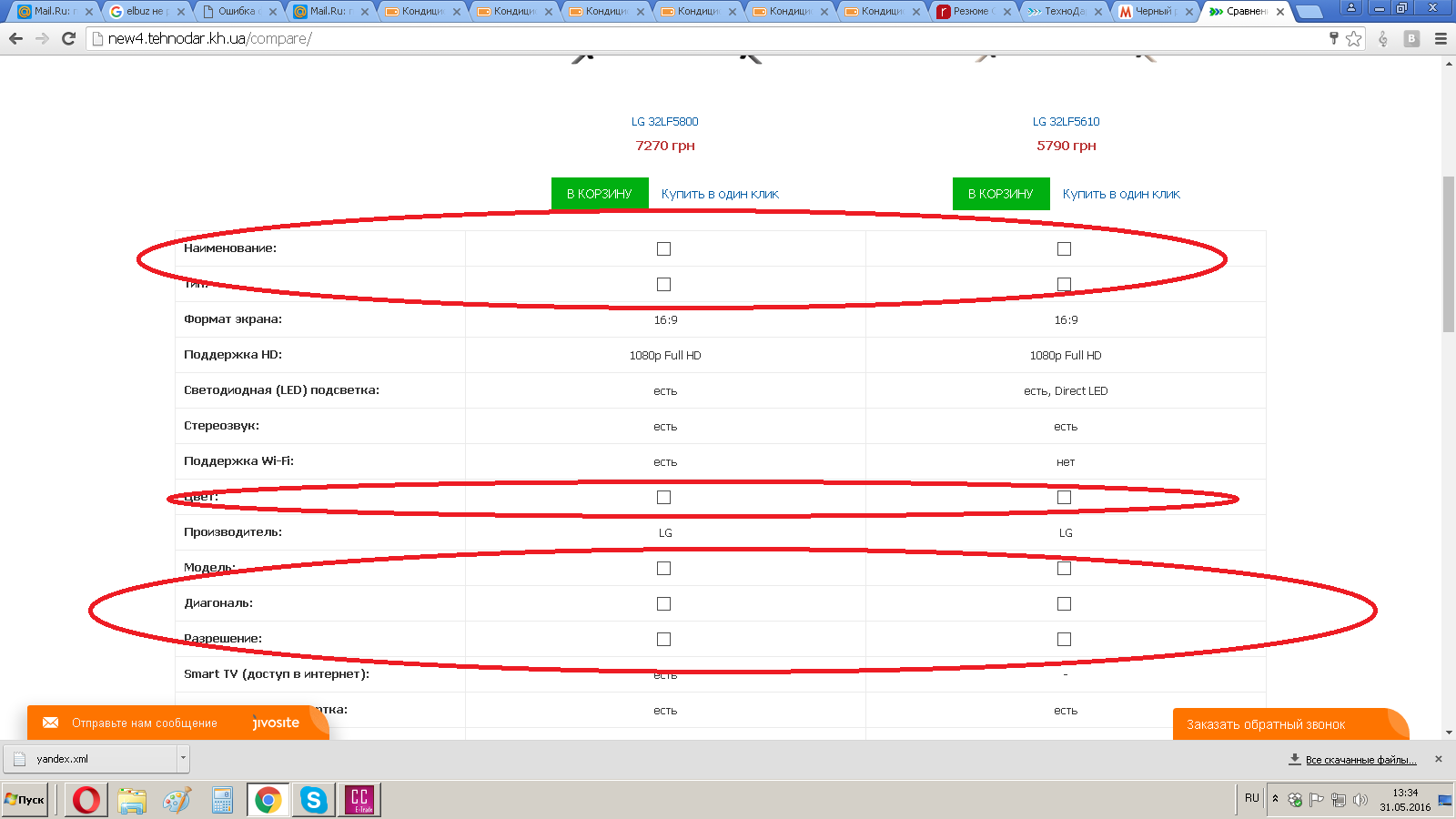Screen dimensions: 1456x819
Task: Open file explorer from the taskbar
Action: pos(132,800)
